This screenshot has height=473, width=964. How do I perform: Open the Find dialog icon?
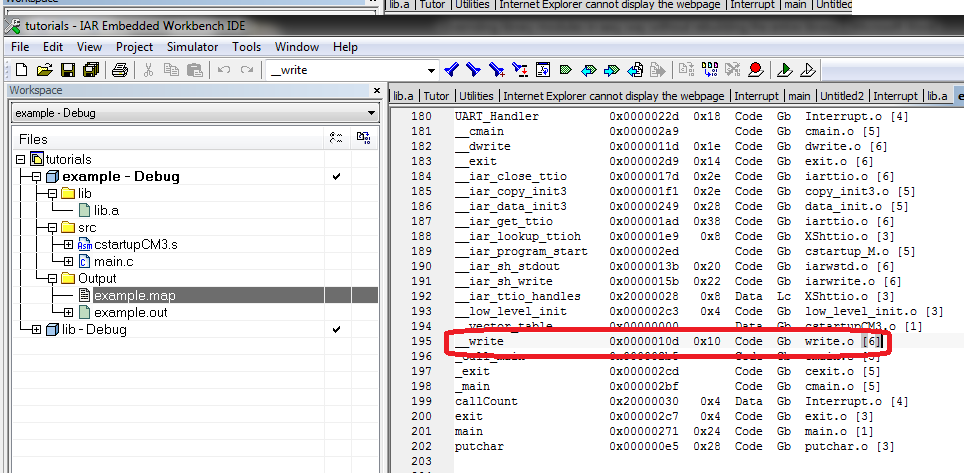[x=497, y=70]
